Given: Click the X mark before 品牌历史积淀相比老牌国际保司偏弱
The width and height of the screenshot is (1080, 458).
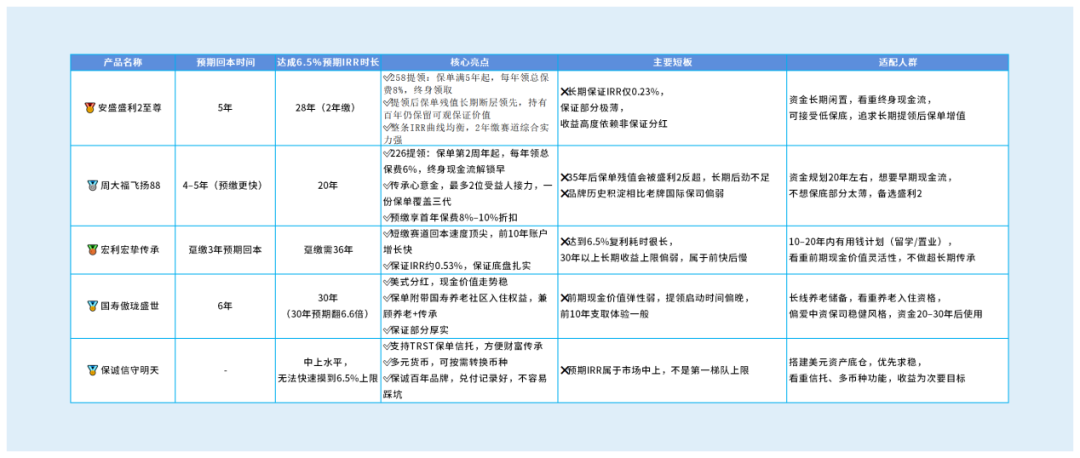Looking at the screenshot, I should click(x=564, y=193).
